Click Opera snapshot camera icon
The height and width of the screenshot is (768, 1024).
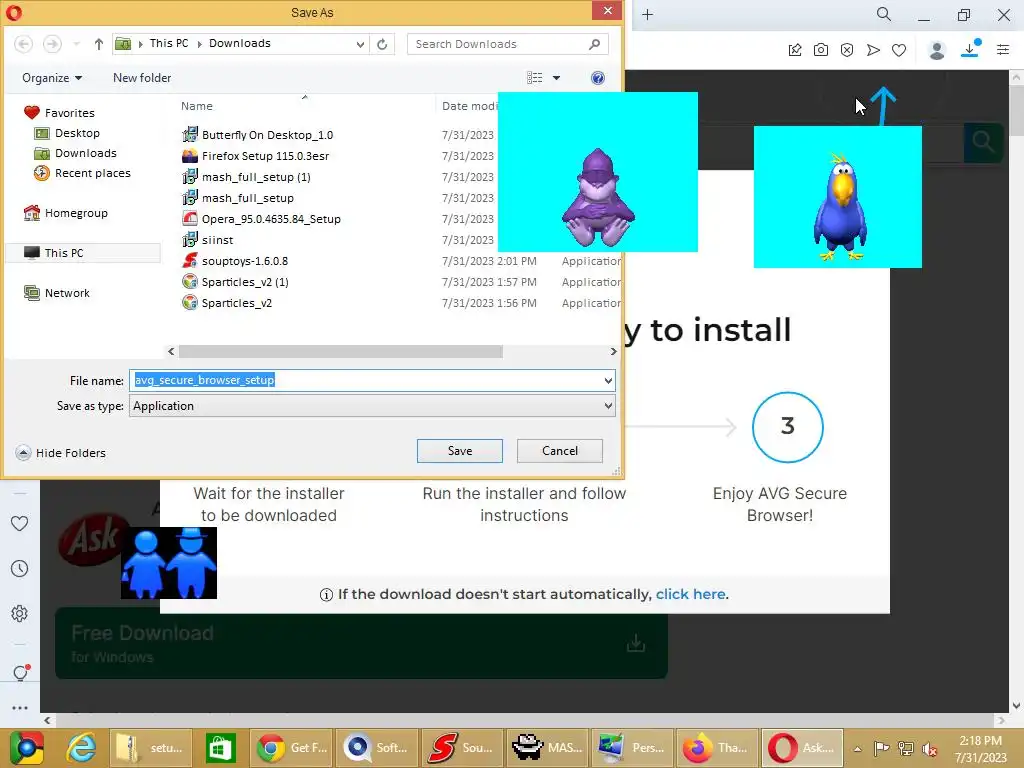[x=821, y=50]
